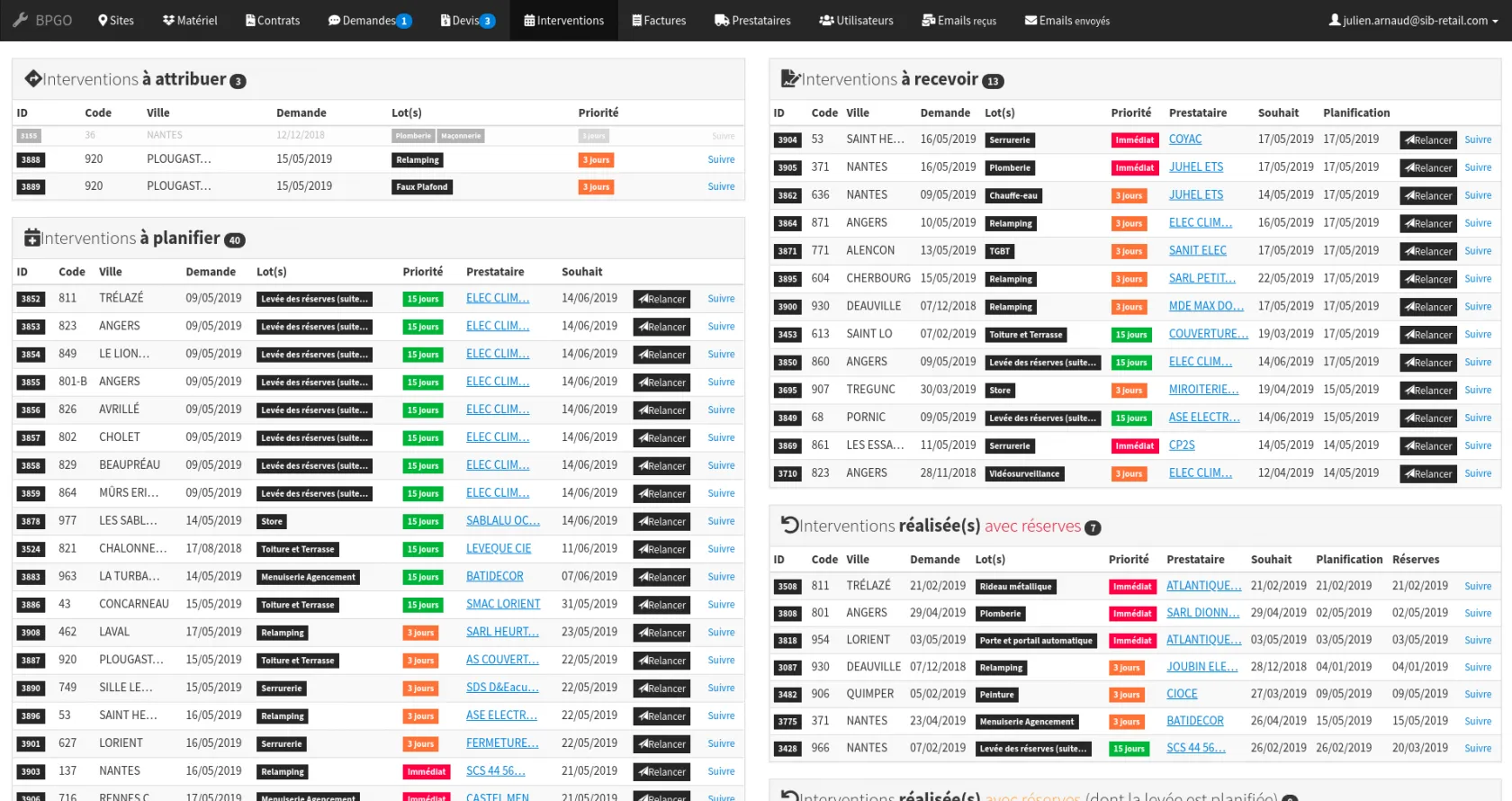Switch to the Interventions tab
The image size is (1512, 801).
(x=564, y=20)
